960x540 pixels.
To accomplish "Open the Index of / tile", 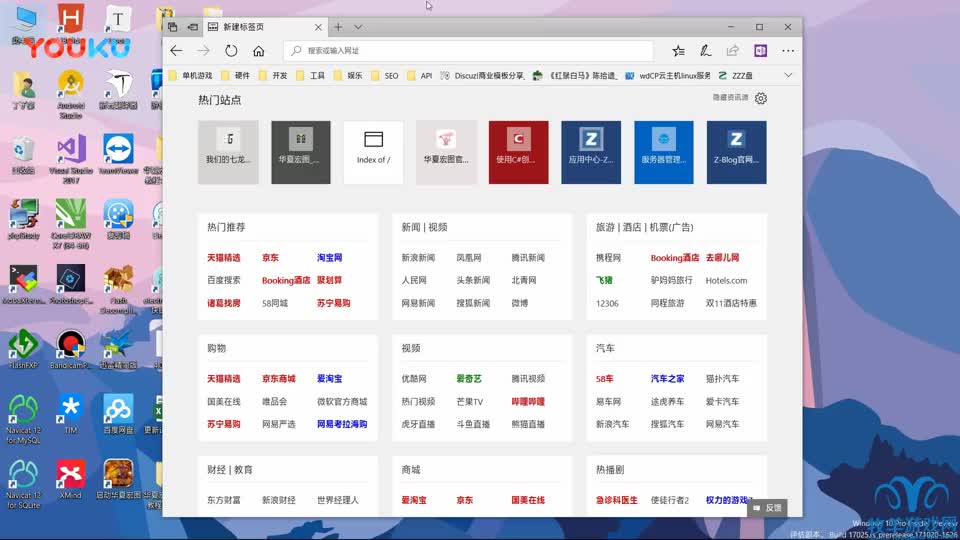I will coord(373,152).
